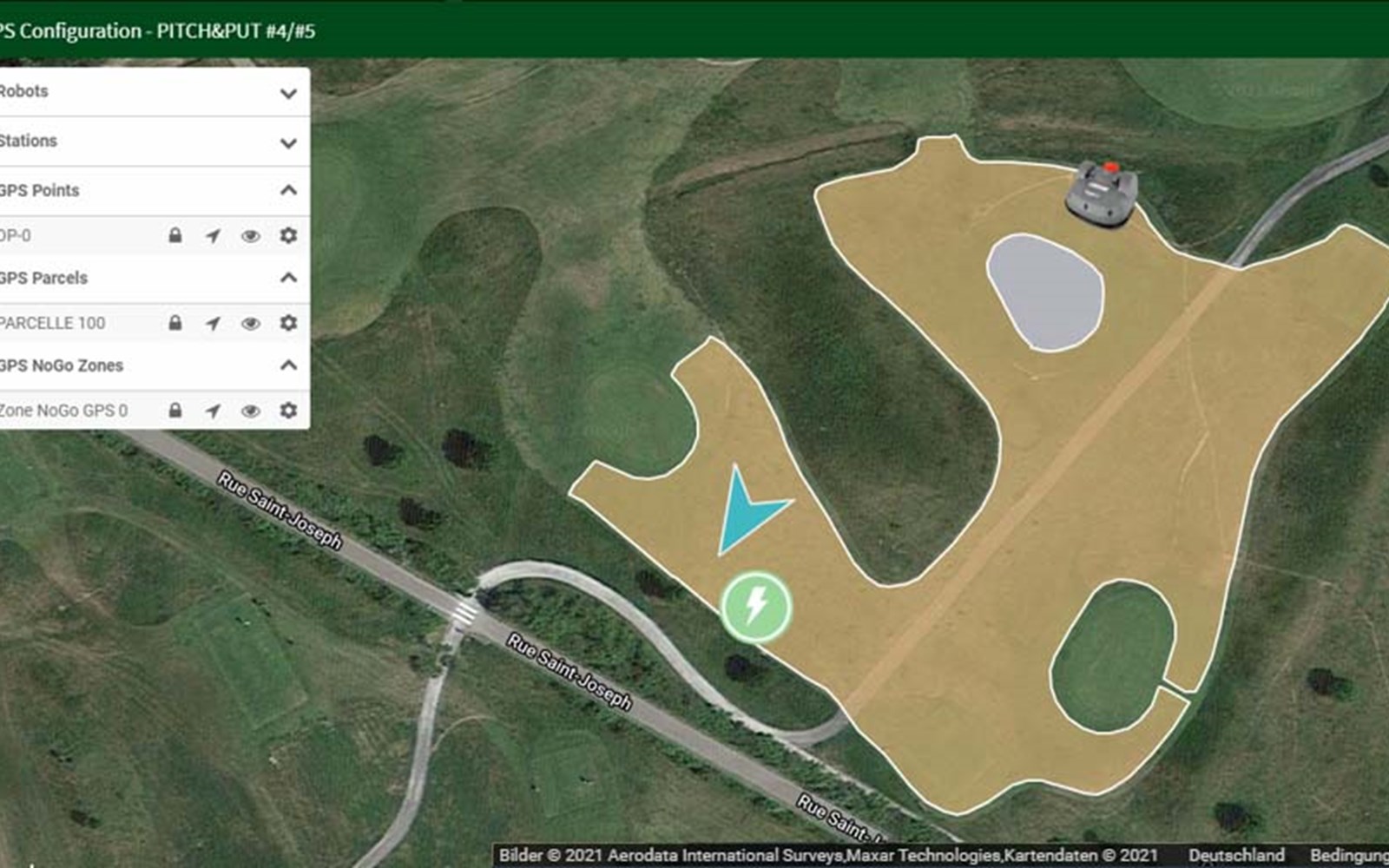Open settings gear for Zone NoGo GPS 0
The width and height of the screenshot is (1389, 868).
288,410
